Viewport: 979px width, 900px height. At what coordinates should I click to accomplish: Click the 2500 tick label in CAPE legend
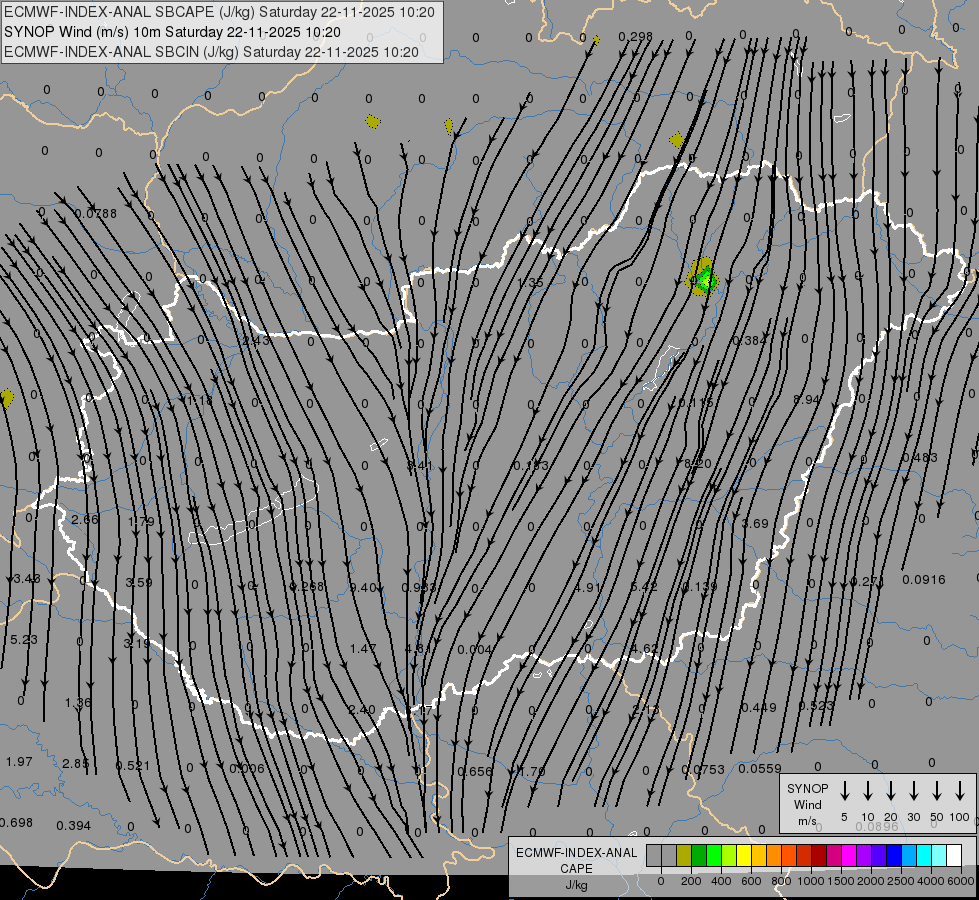tap(900, 881)
